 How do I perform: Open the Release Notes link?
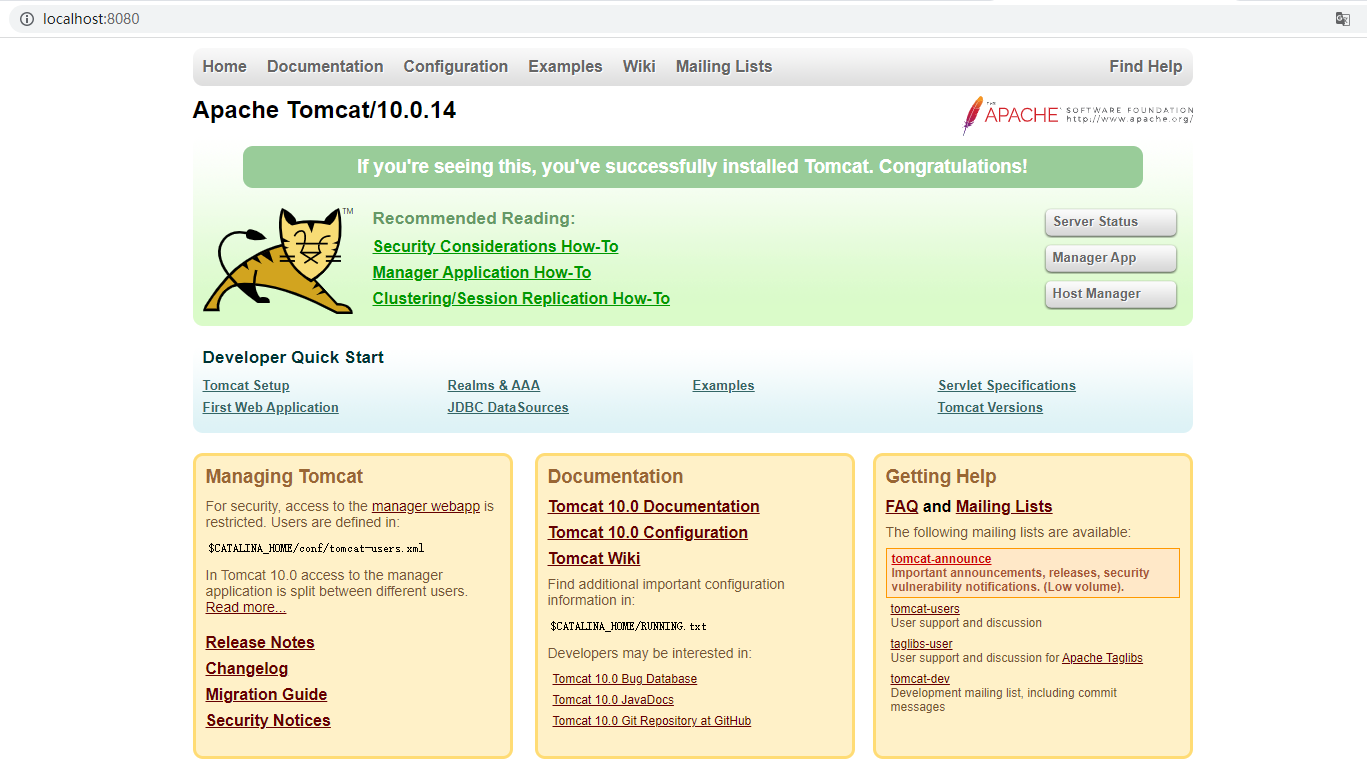(260, 643)
